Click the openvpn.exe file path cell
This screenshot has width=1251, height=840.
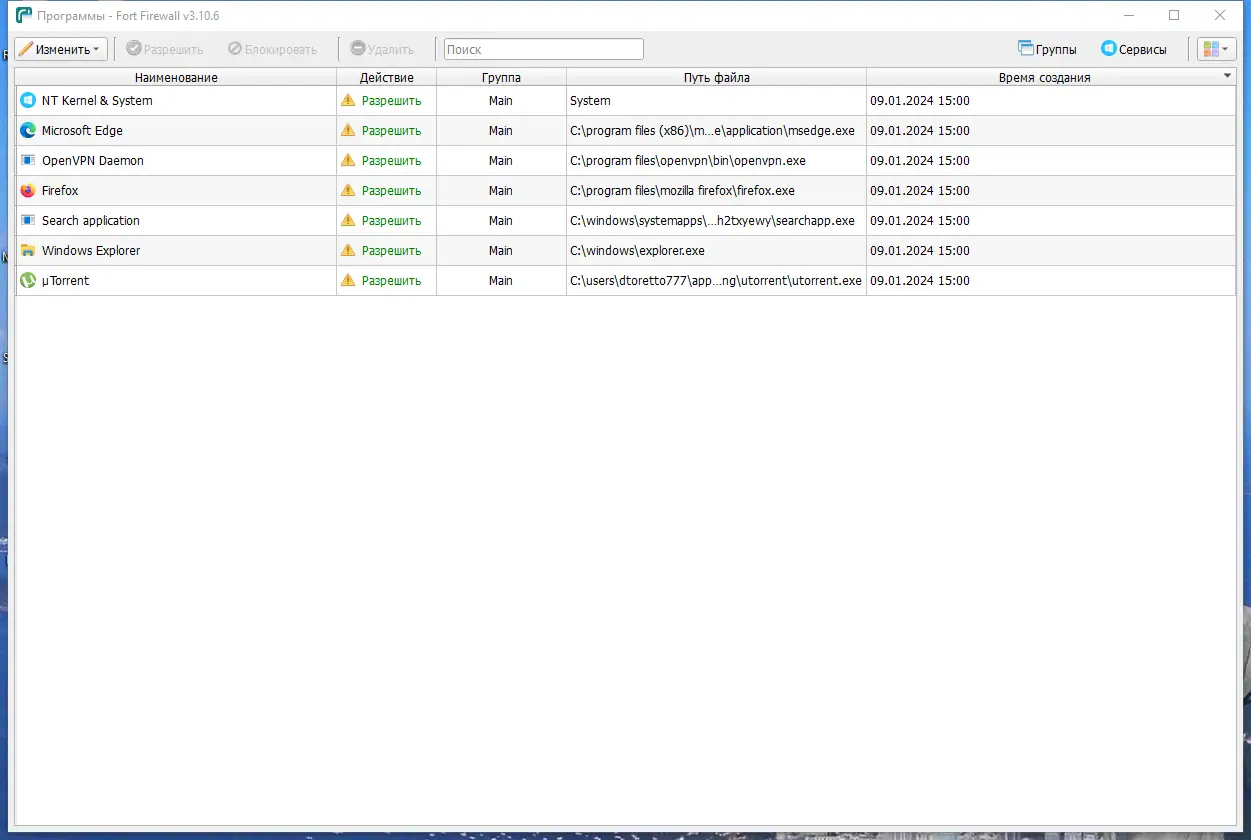pyautogui.click(x=716, y=161)
